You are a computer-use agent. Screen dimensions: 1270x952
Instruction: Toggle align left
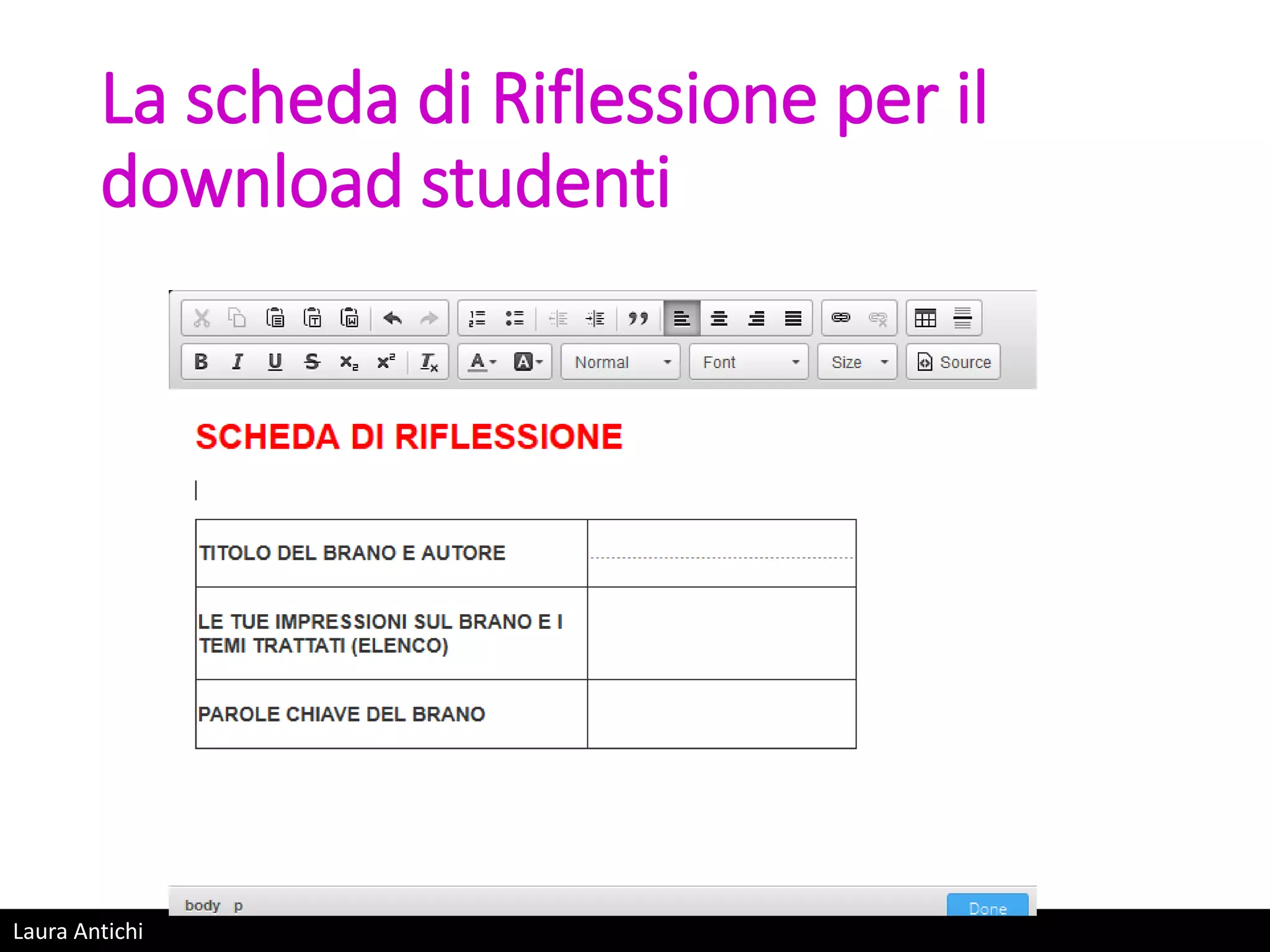682,319
